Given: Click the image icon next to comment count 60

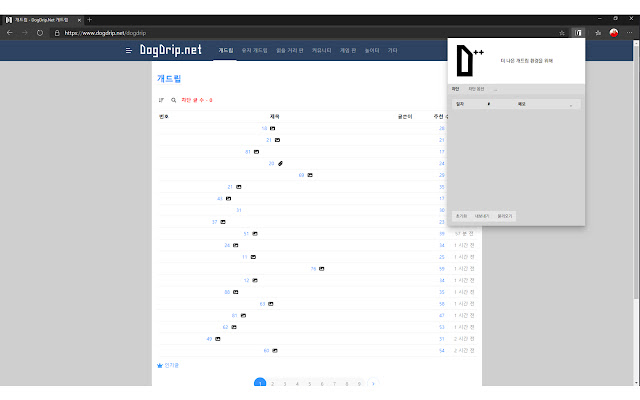Looking at the screenshot, I should tap(275, 351).
